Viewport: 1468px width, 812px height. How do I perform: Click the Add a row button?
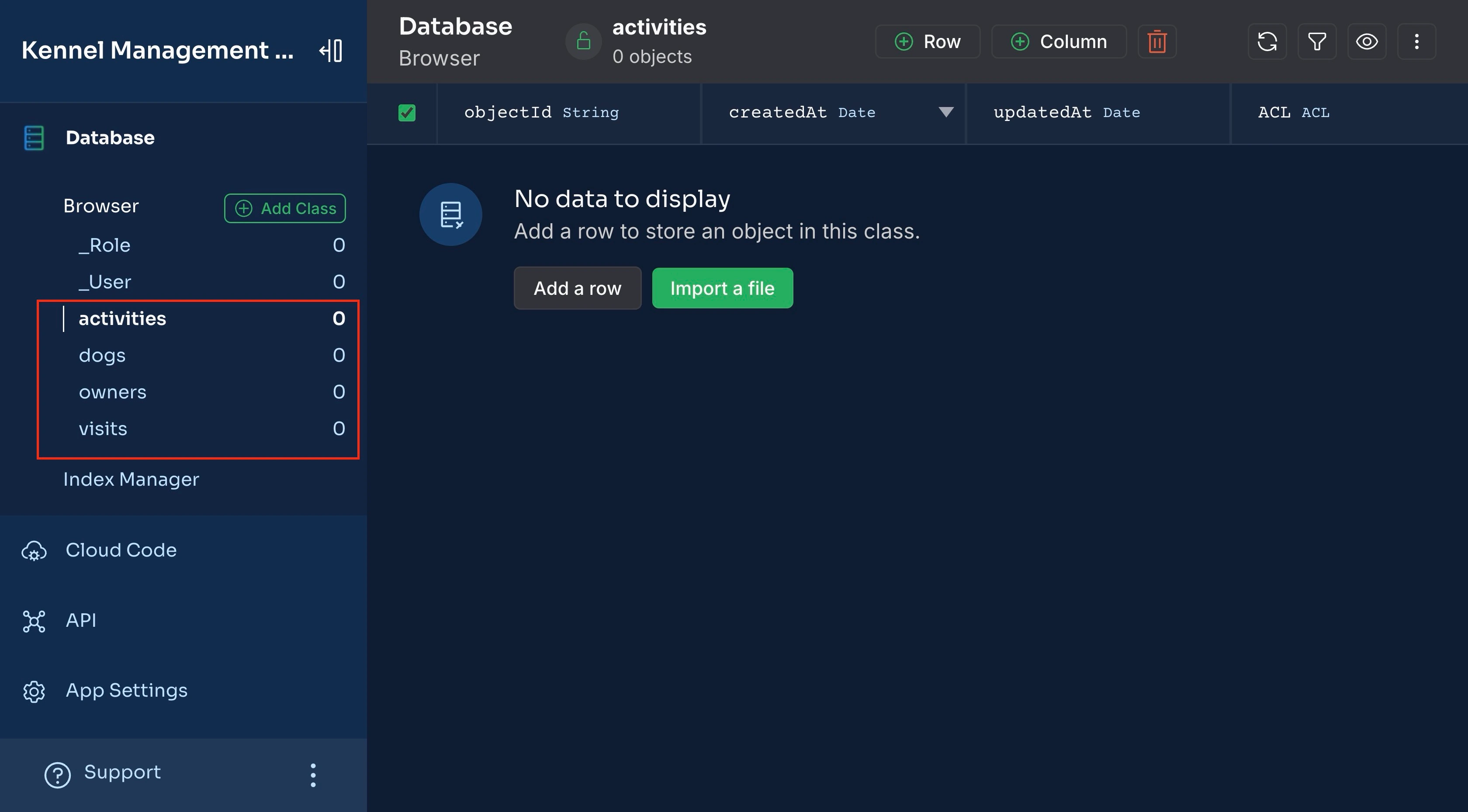(577, 288)
